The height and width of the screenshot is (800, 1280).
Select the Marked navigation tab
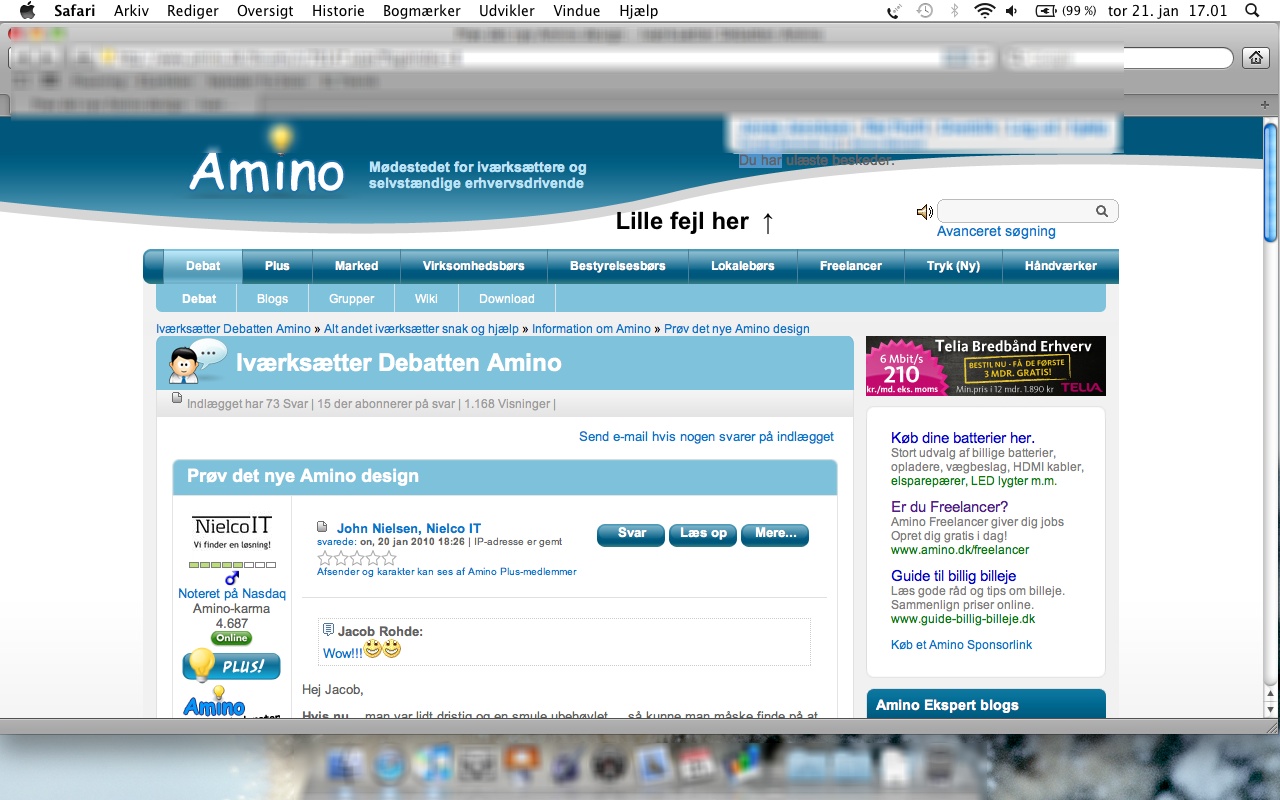click(x=356, y=266)
